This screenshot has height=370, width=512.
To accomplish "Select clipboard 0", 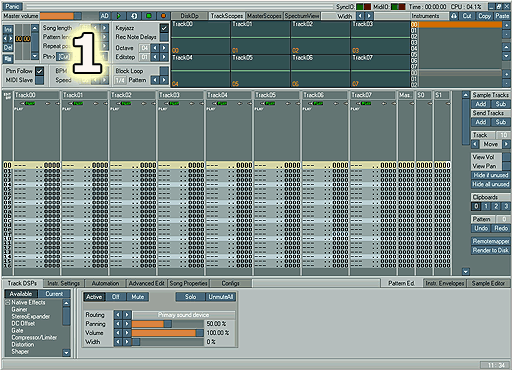I will (476, 206).
